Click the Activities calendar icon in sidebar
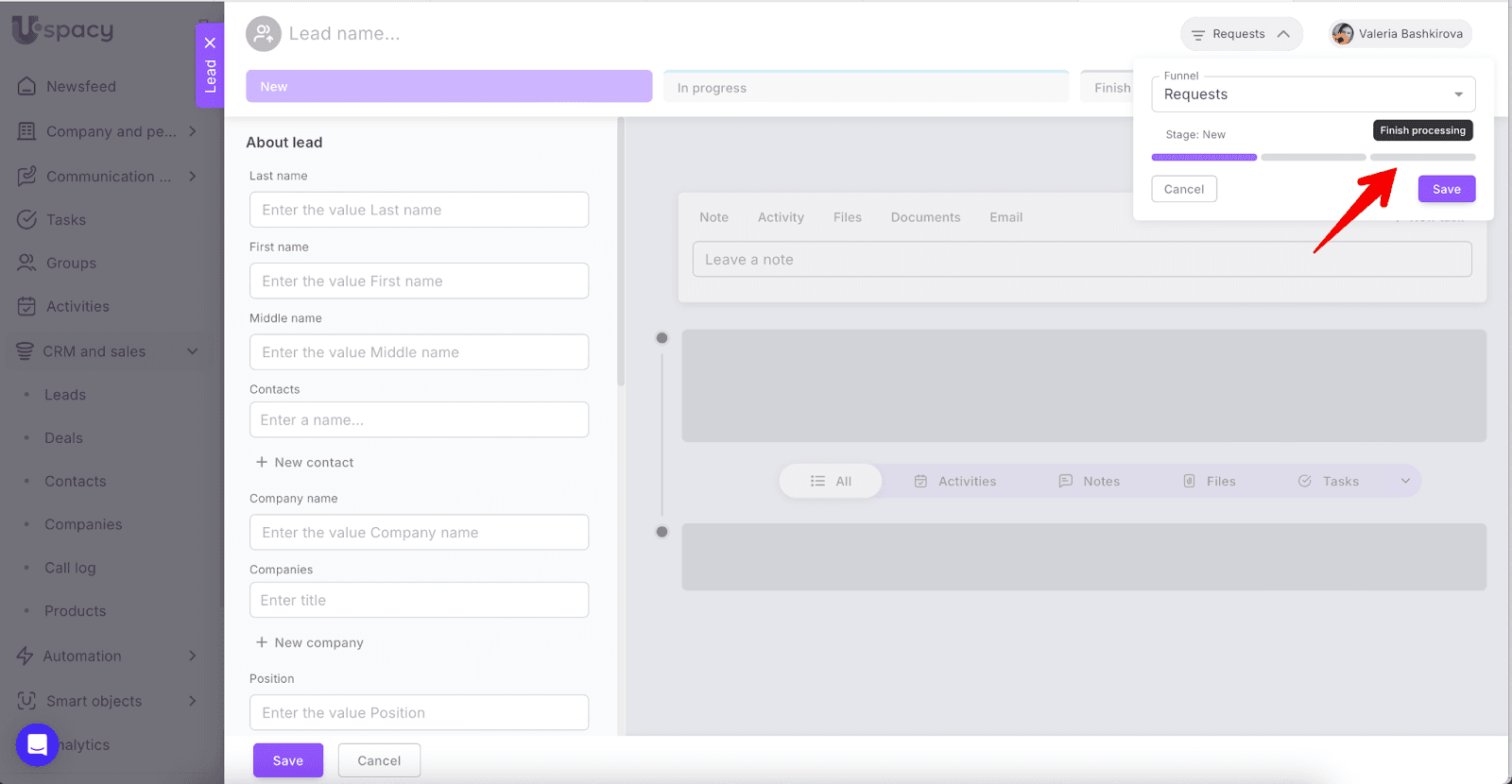The image size is (1512, 784). 26,306
